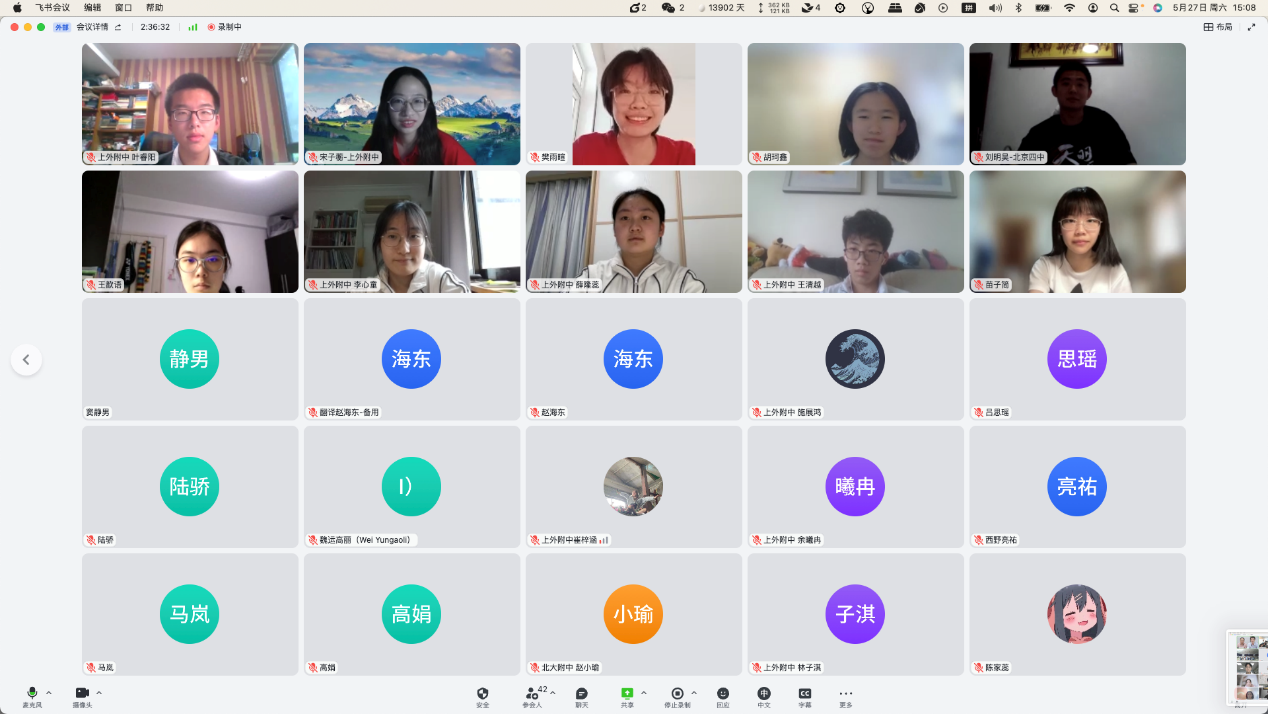Click the meeting timer 2:36:32
Viewport: 1268px width, 714px height.
tap(155, 27)
